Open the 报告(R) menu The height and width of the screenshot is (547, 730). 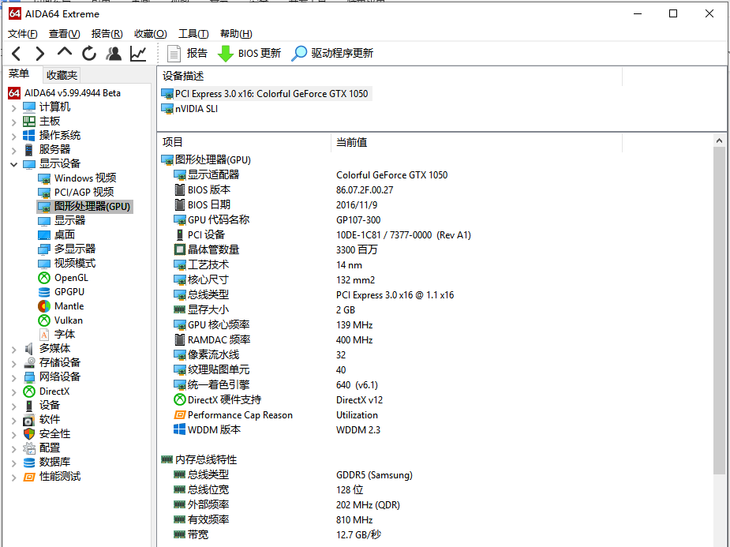pos(107,34)
